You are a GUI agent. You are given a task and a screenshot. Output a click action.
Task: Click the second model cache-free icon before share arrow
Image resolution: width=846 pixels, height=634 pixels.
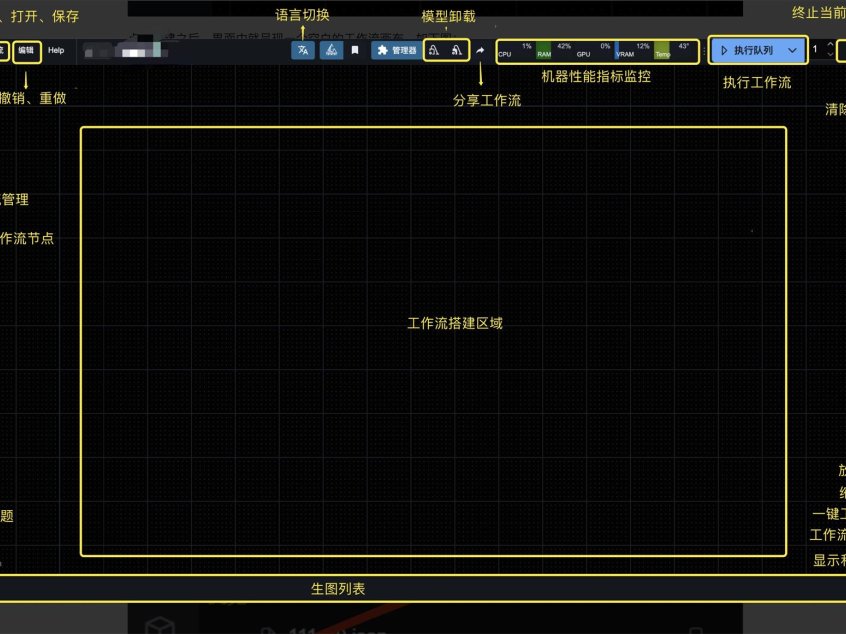457,51
